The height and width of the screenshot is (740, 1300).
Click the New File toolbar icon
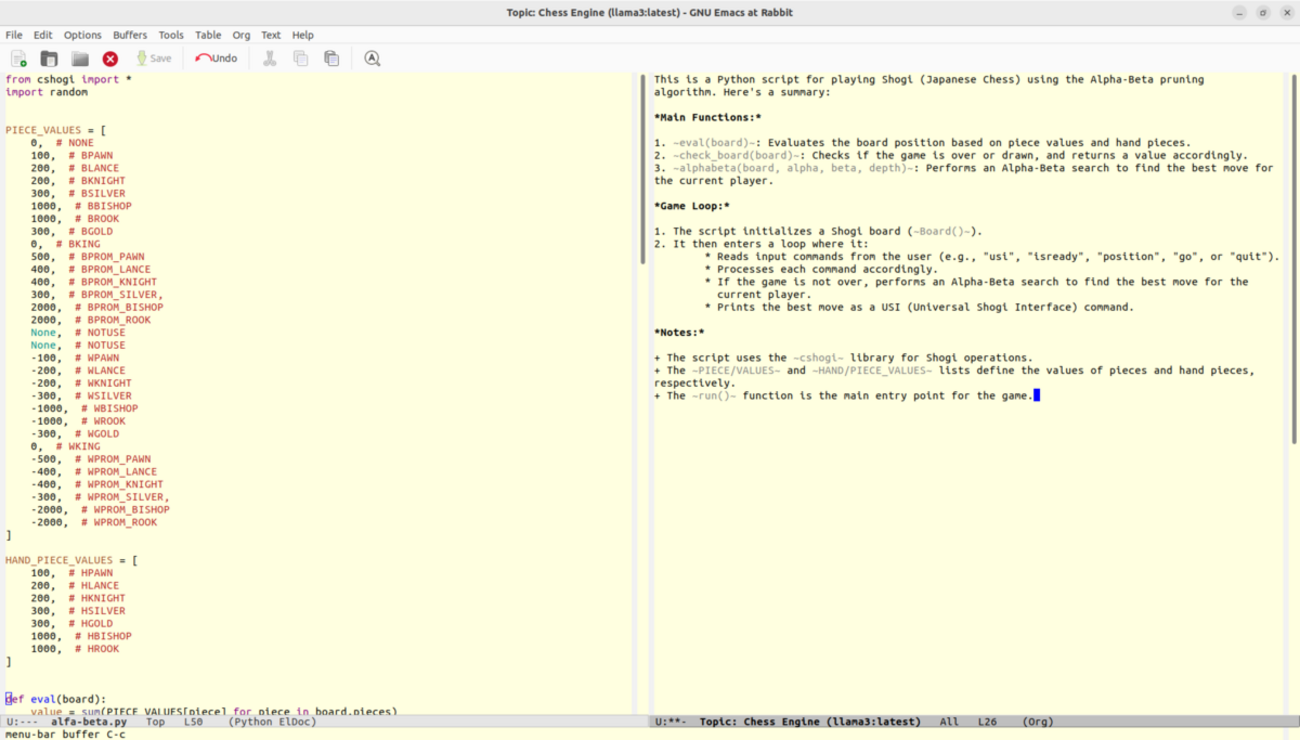tap(18, 59)
